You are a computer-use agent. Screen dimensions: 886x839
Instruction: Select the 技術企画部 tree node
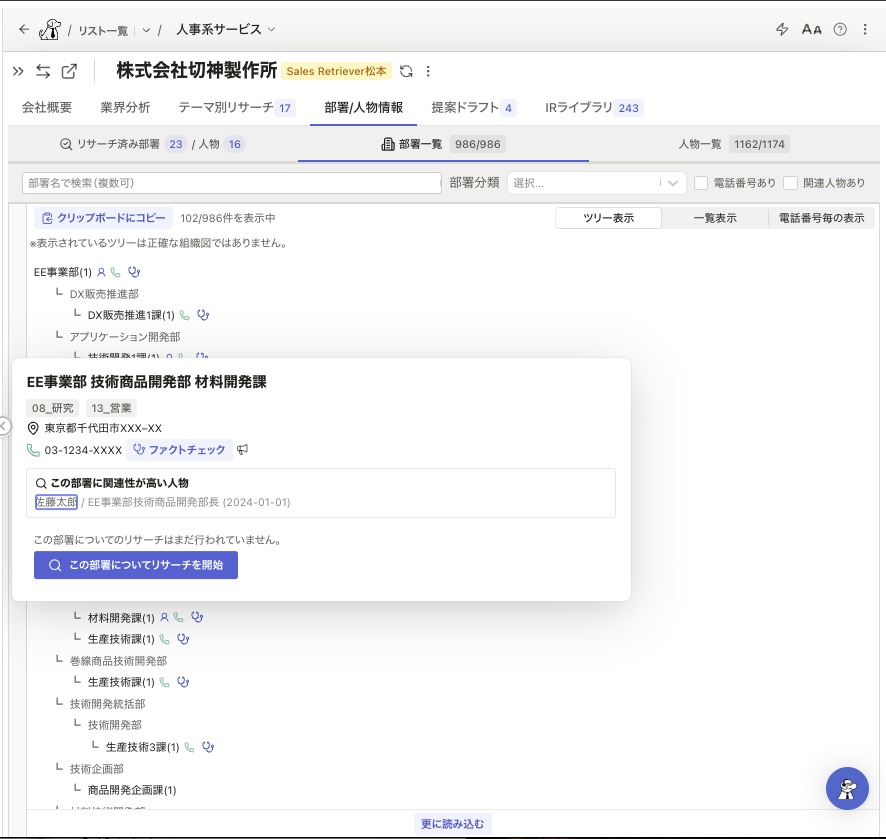coord(97,769)
